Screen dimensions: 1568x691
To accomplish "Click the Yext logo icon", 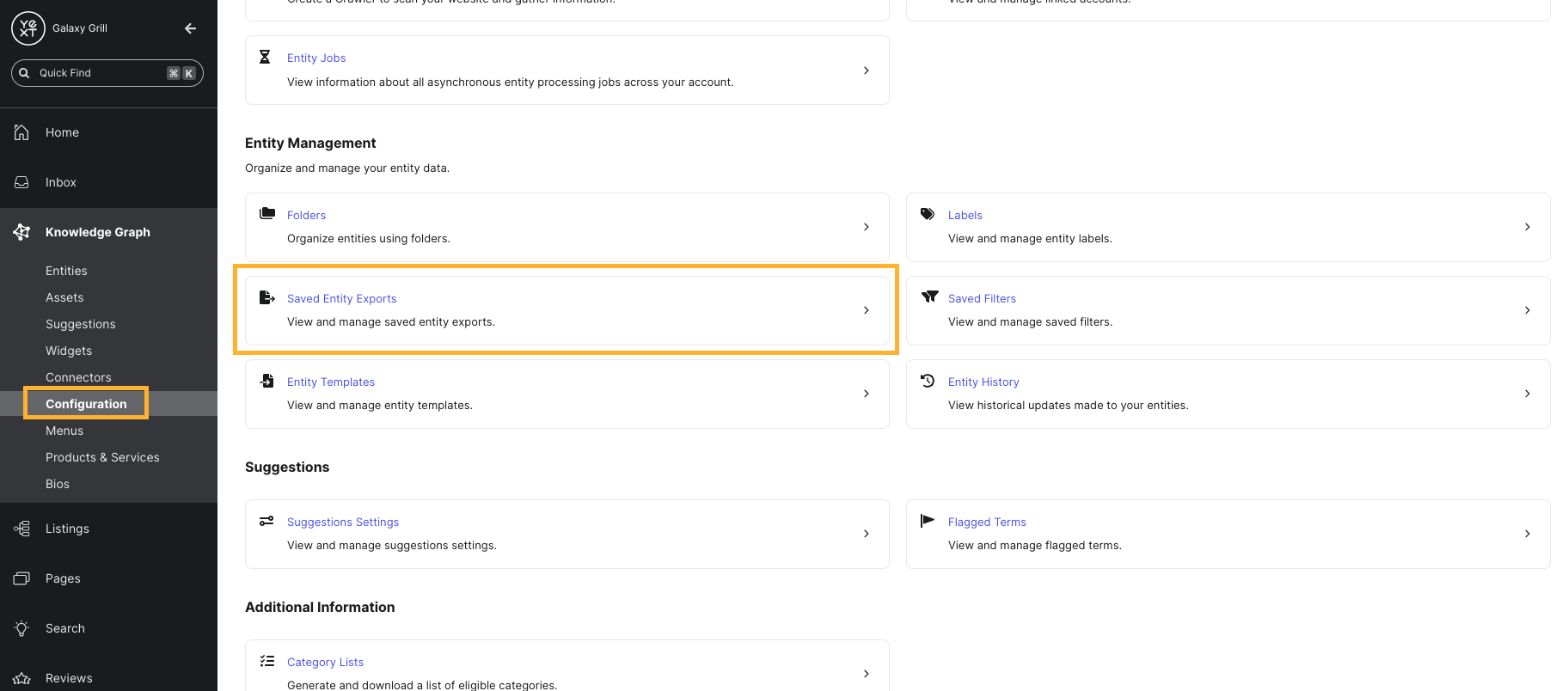I will click(28, 28).
